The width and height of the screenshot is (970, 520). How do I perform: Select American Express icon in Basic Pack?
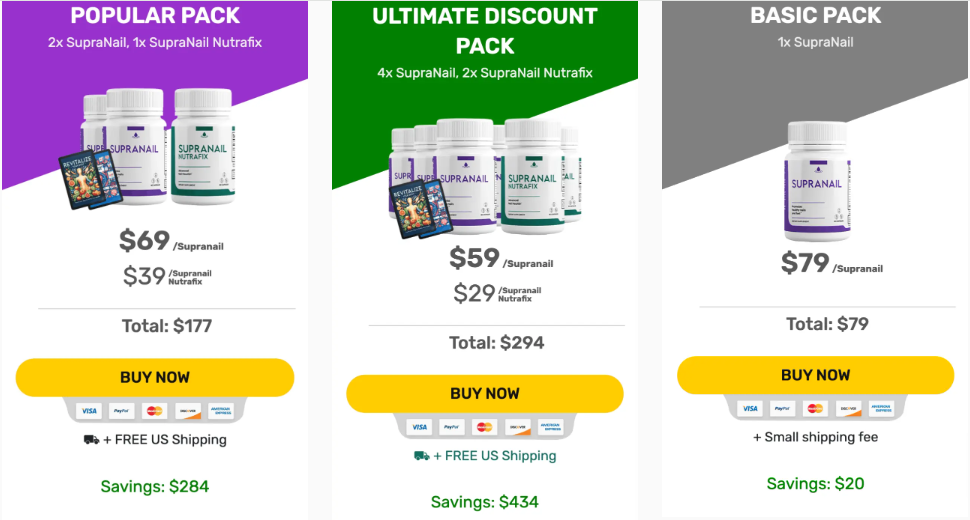pyautogui.click(x=881, y=408)
